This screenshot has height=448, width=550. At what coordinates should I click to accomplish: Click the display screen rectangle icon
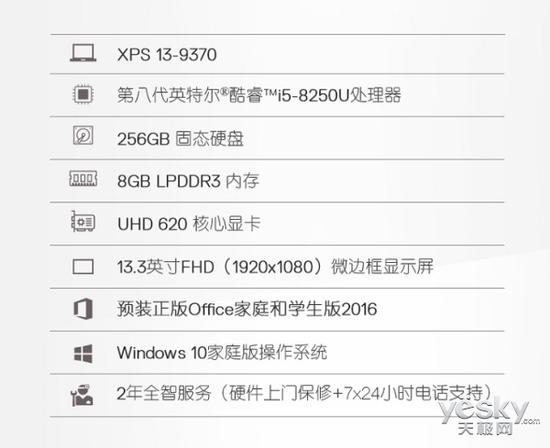(83, 267)
